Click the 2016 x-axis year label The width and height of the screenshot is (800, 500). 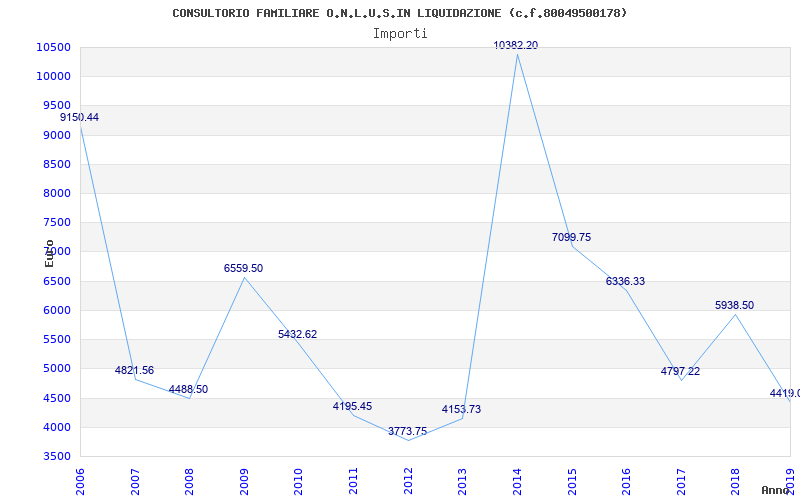(x=626, y=481)
